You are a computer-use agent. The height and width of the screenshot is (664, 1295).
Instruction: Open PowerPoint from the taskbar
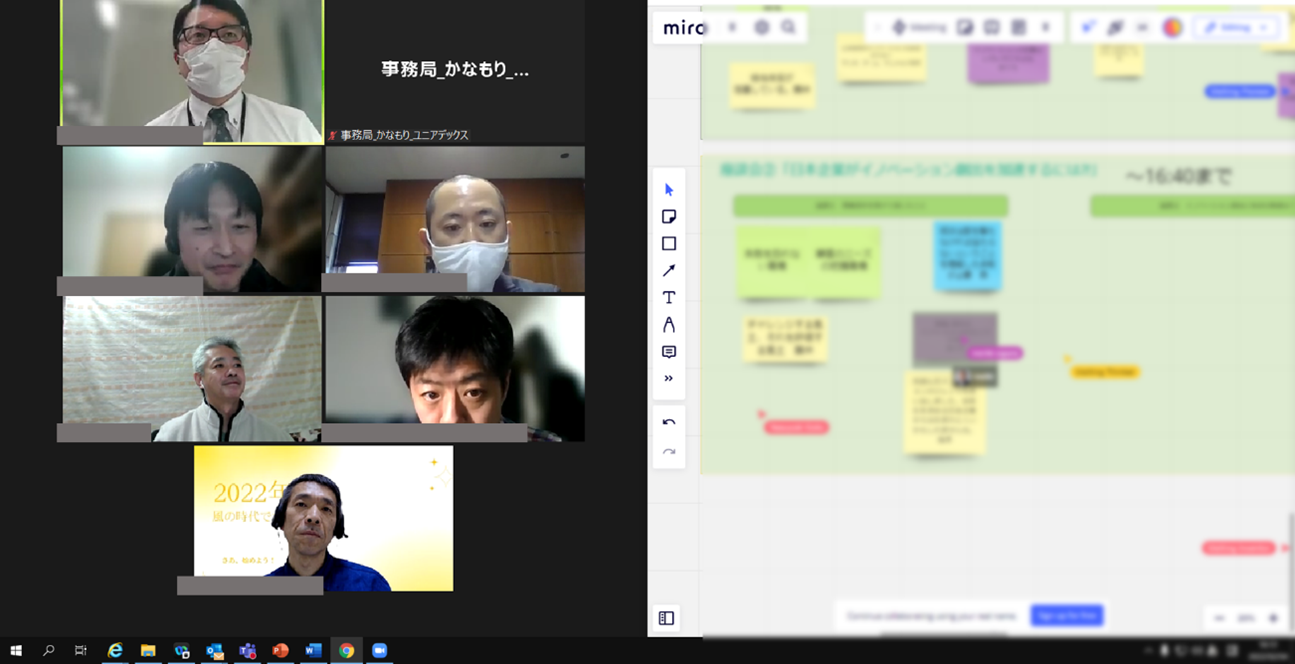[x=280, y=651]
